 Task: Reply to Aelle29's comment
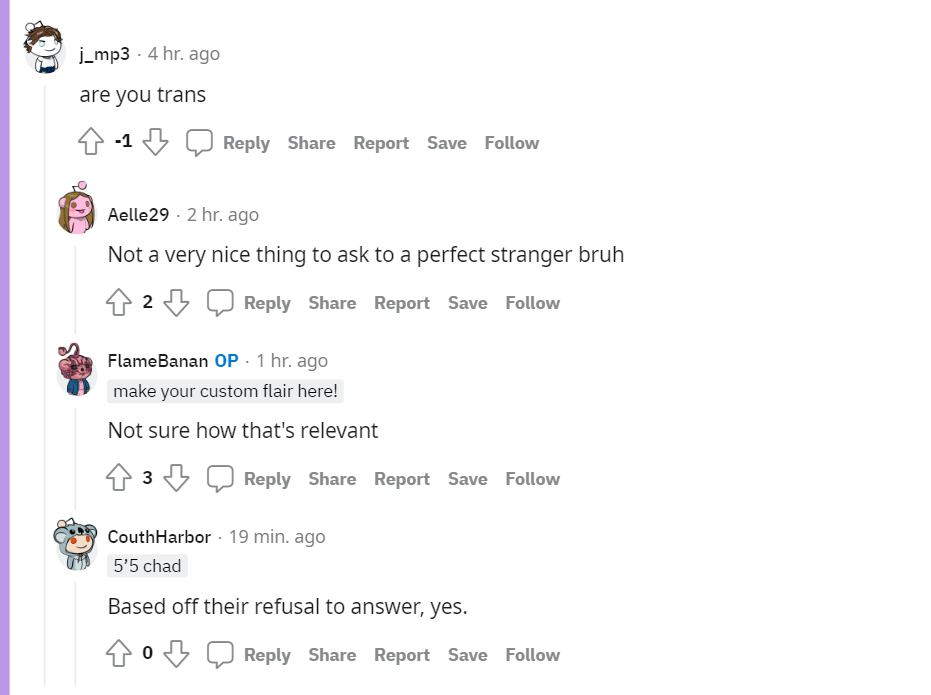[267, 303]
